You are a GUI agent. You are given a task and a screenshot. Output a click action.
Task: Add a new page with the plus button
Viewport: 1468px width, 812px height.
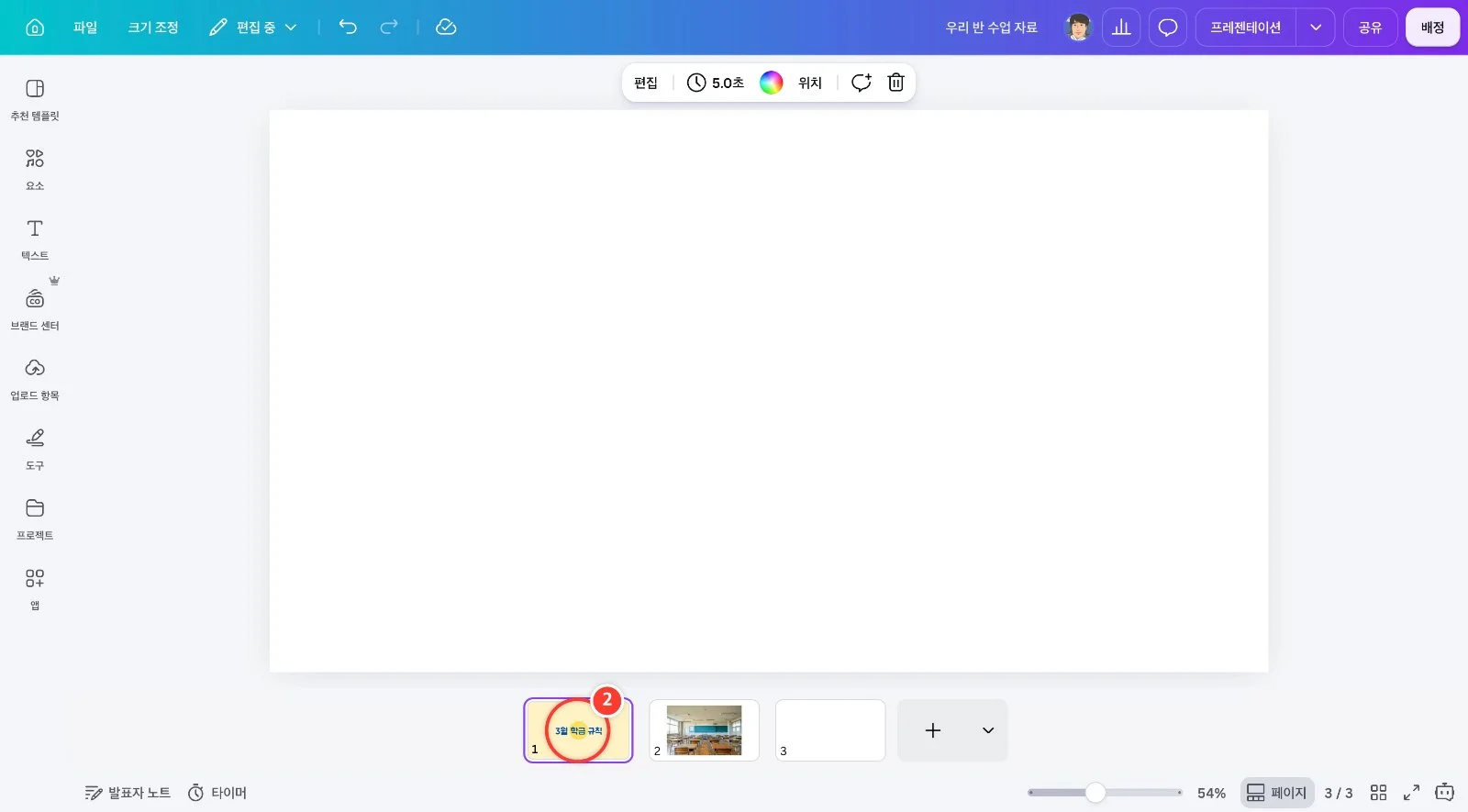(x=933, y=730)
